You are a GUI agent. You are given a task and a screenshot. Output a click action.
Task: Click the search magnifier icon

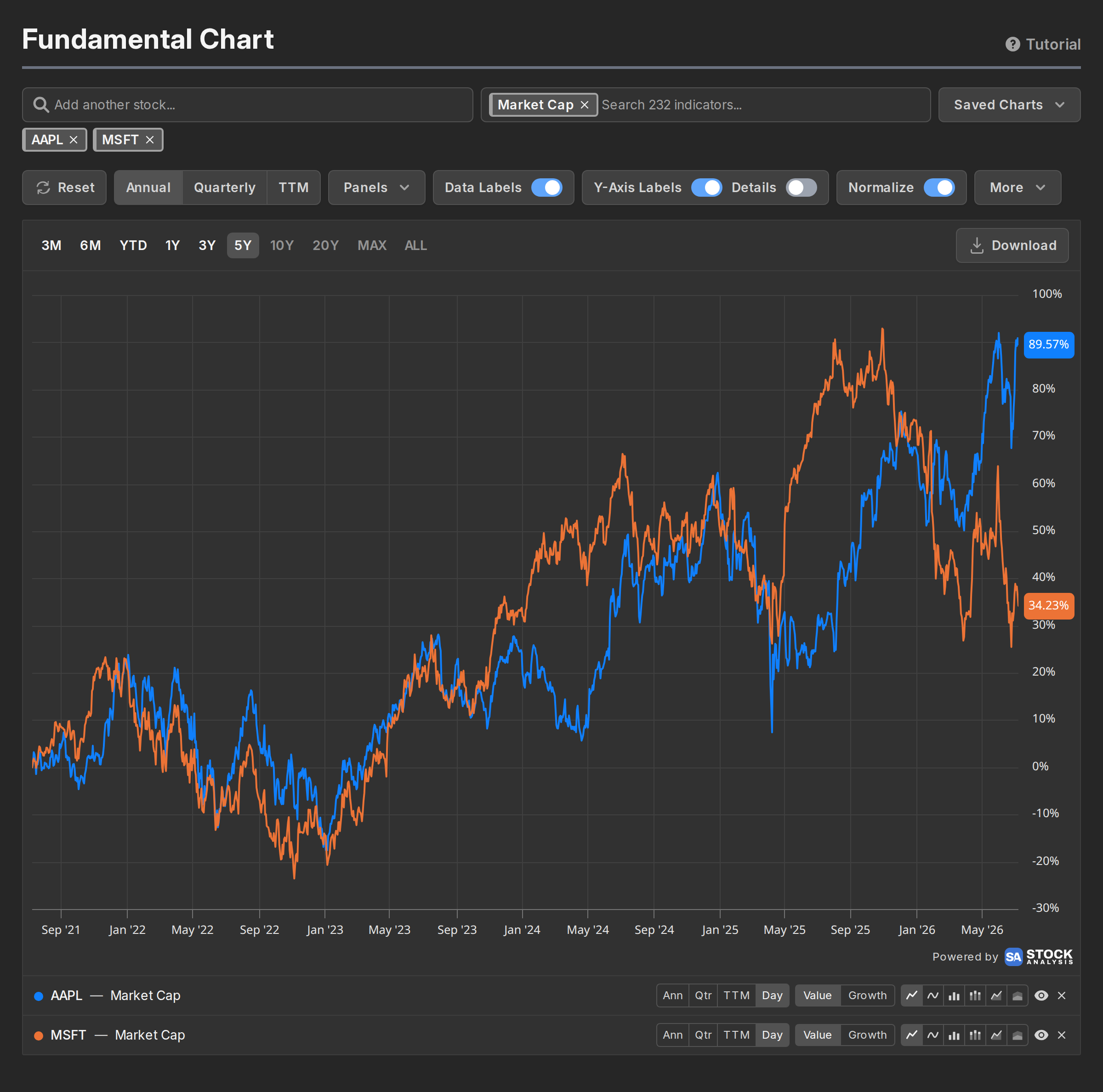[40, 105]
